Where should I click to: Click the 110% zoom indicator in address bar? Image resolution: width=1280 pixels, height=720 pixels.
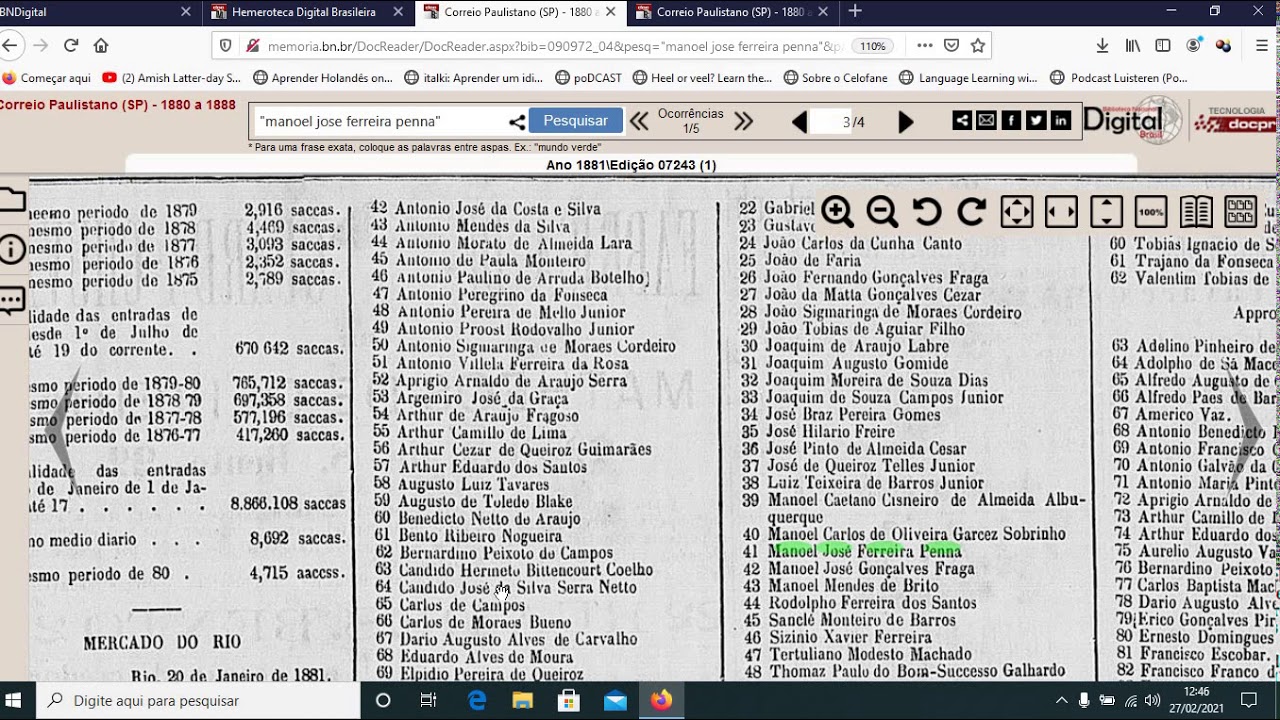point(873,46)
